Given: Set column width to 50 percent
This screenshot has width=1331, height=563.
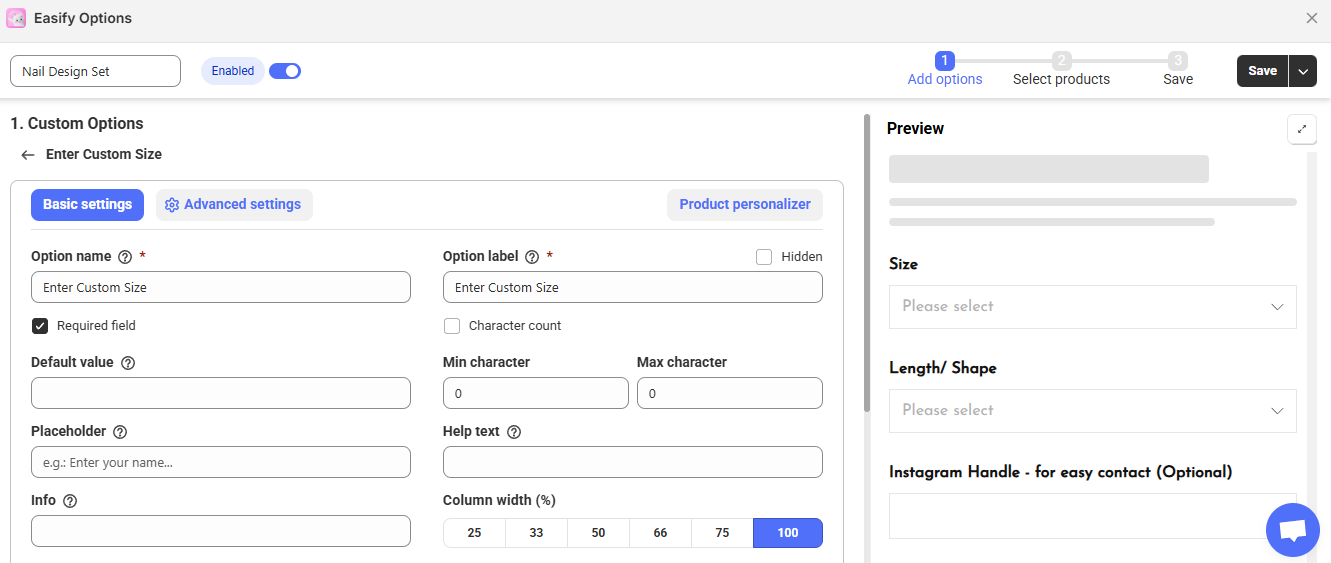Looking at the screenshot, I should pos(598,533).
